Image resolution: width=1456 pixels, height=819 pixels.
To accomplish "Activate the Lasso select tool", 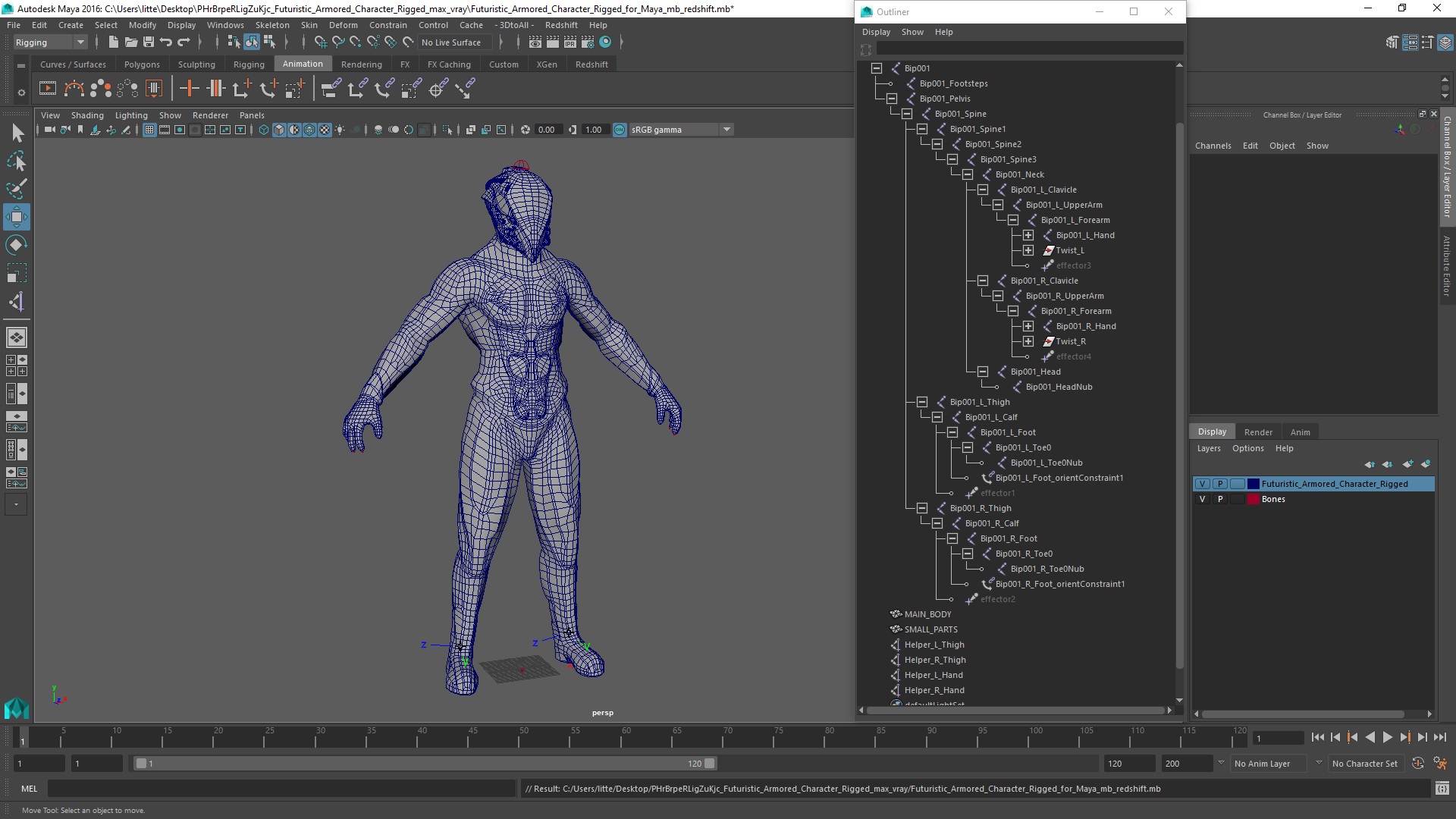I will click(x=17, y=161).
